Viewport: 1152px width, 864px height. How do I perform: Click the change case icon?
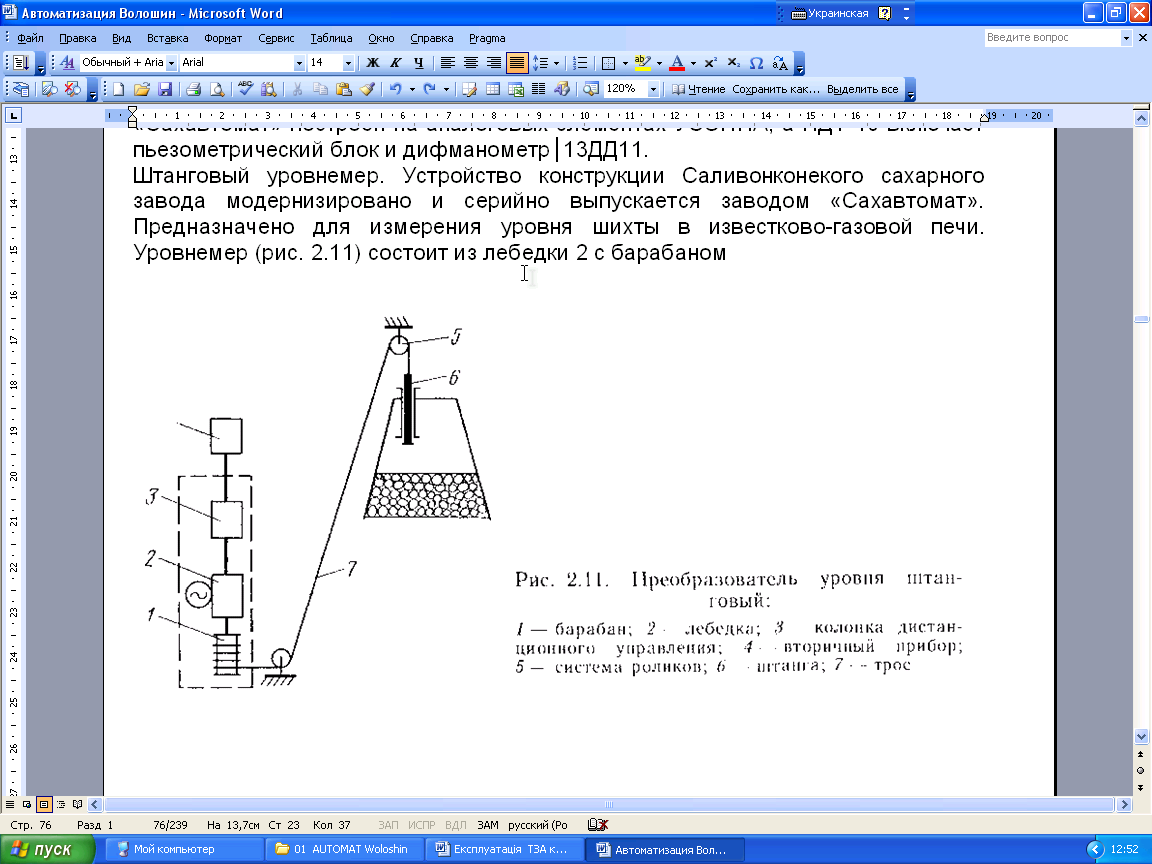pos(780,63)
